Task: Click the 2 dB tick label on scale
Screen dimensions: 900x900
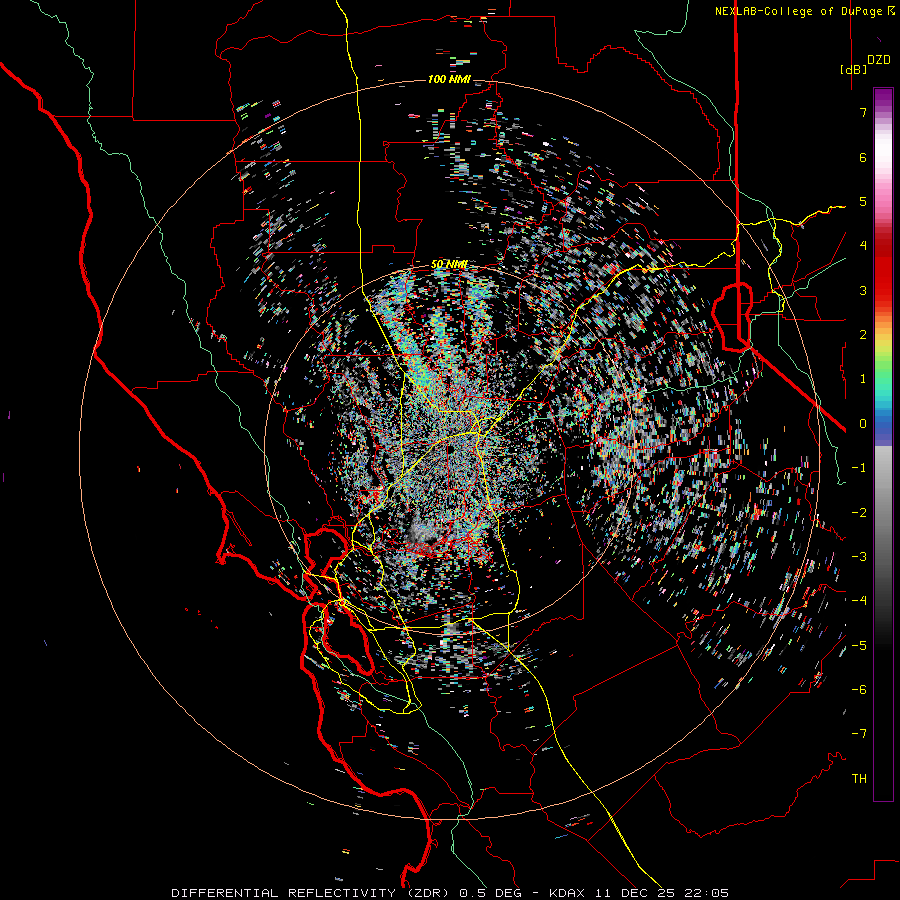Action: point(863,335)
